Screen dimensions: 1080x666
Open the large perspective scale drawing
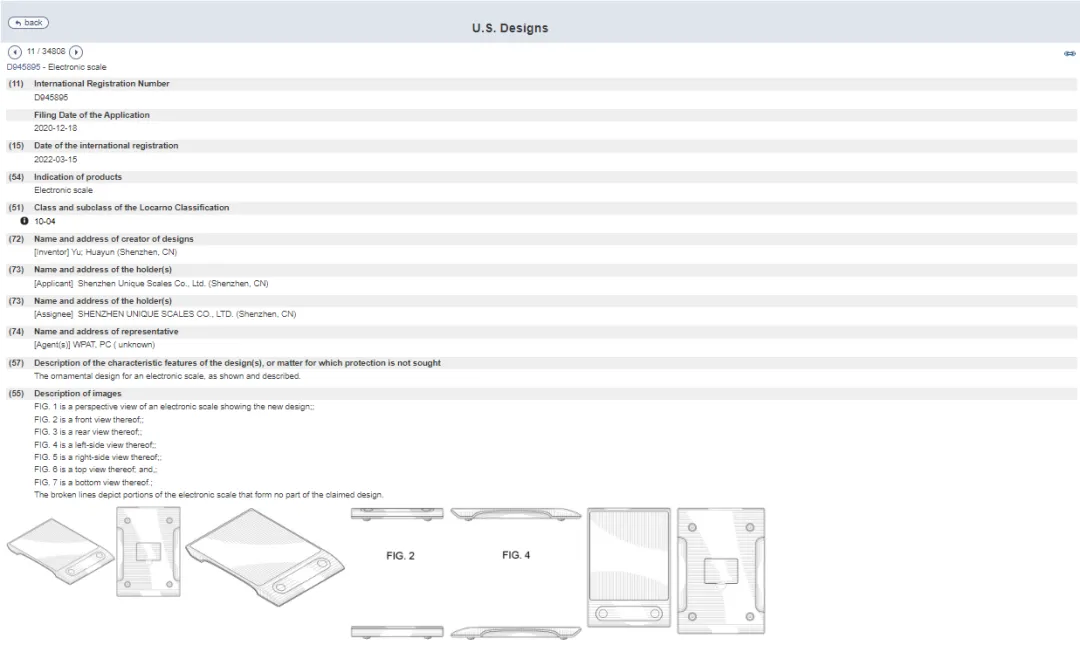click(265, 557)
